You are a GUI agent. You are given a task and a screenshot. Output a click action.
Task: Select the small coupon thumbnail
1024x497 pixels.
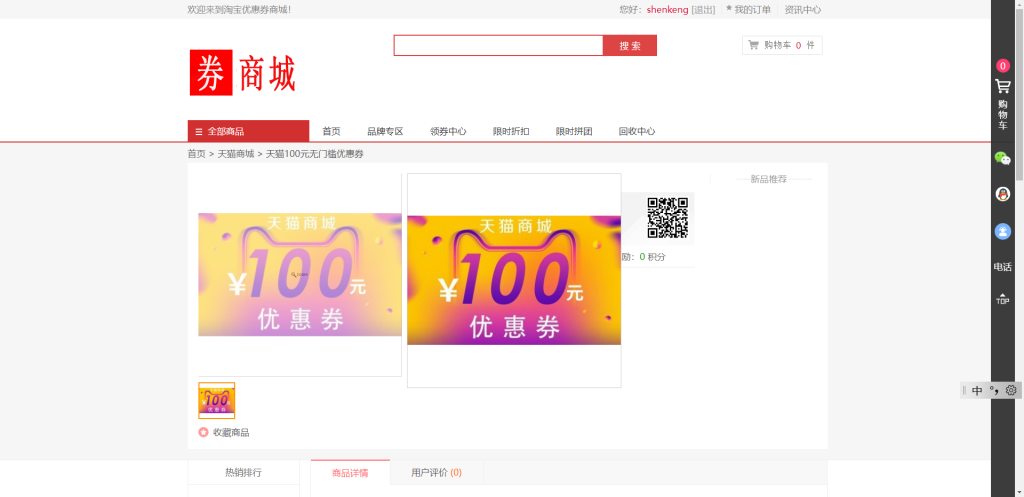(217, 400)
